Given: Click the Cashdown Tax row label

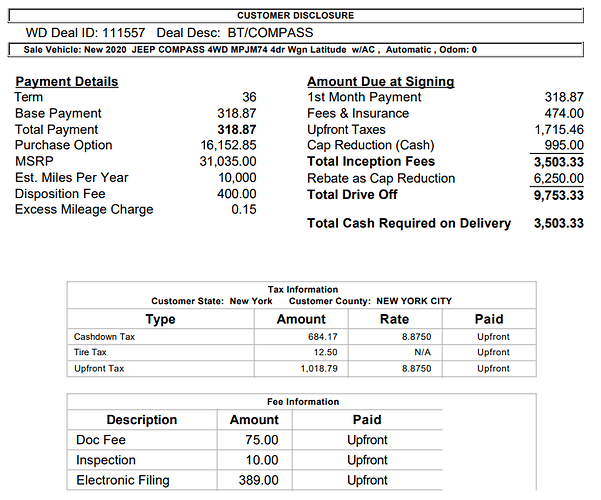Looking at the screenshot, I should tap(104, 337).
